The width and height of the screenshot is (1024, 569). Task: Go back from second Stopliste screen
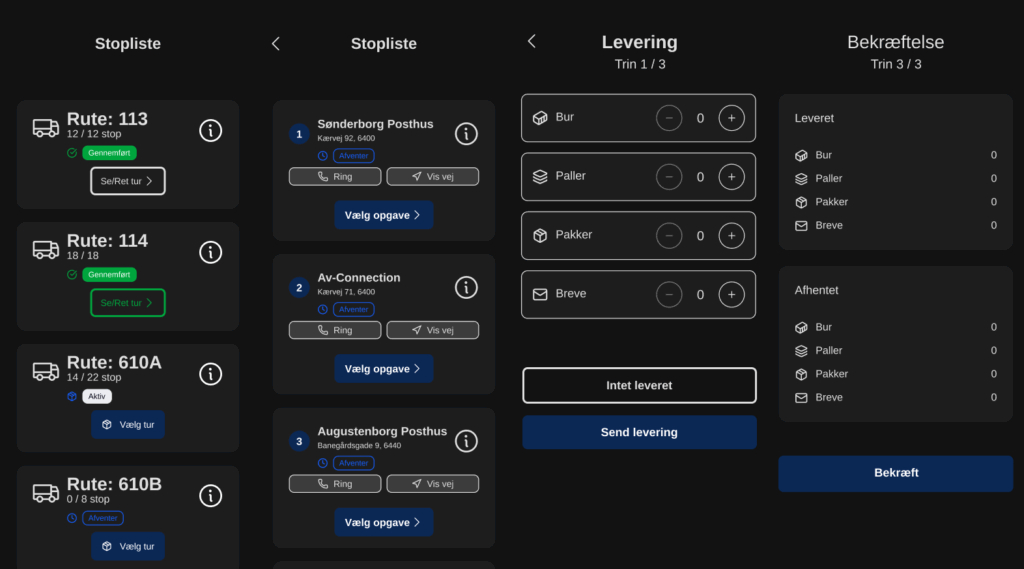[x=276, y=44]
